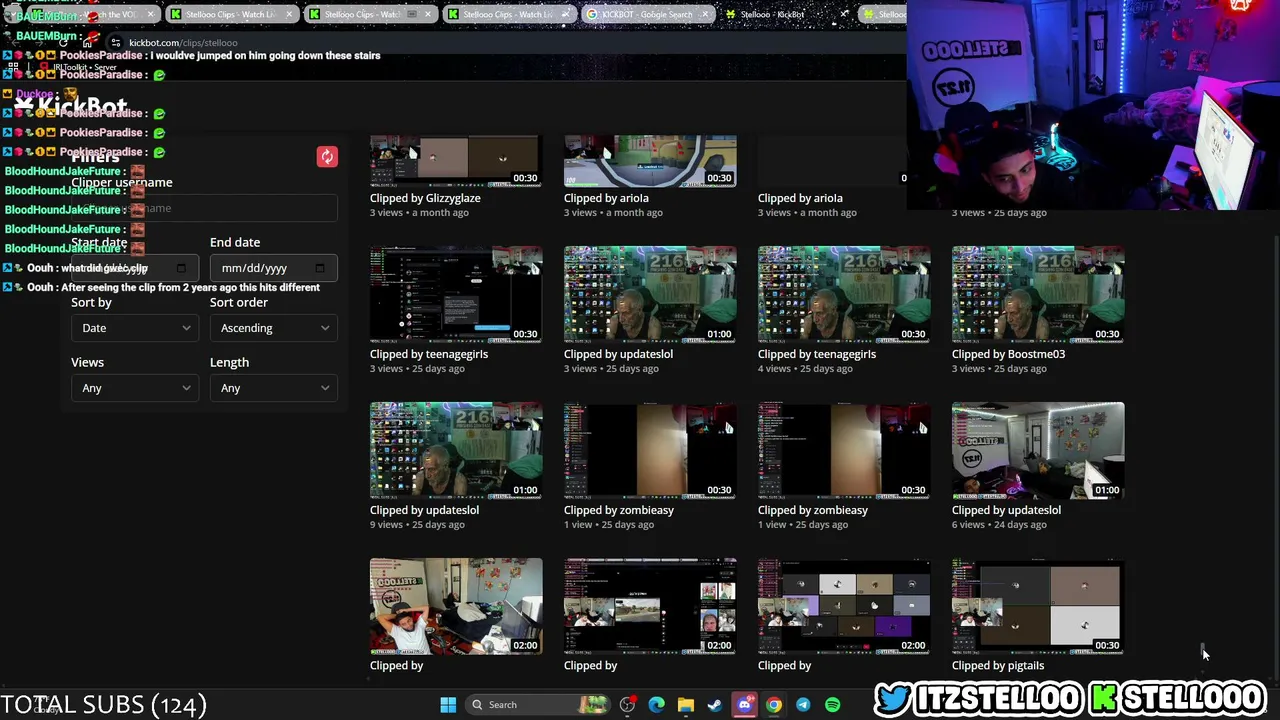Screen dimensions: 1280x720
Task: Switch to Google Chrome in the taskbar
Action: (x=774, y=705)
